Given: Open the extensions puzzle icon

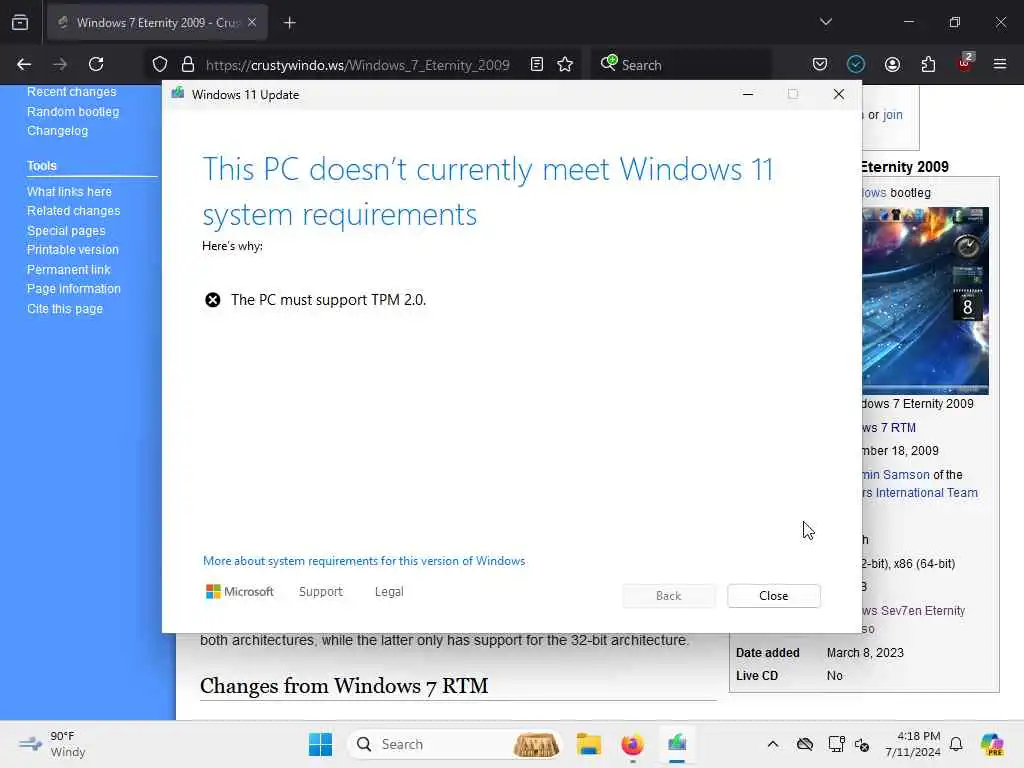Looking at the screenshot, I should 928,64.
